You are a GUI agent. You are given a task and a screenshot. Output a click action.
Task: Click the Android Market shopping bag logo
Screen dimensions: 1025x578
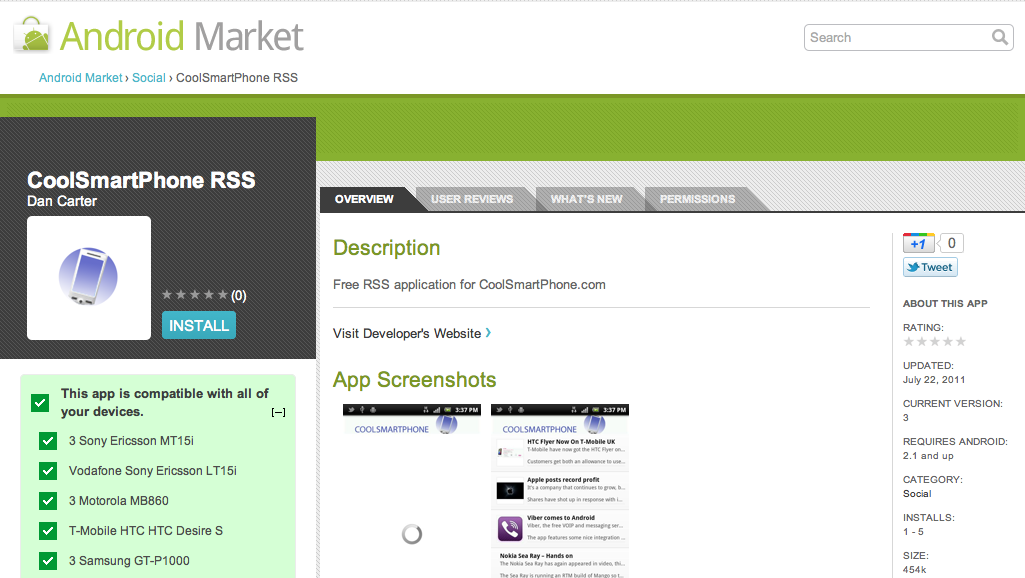click(x=32, y=35)
